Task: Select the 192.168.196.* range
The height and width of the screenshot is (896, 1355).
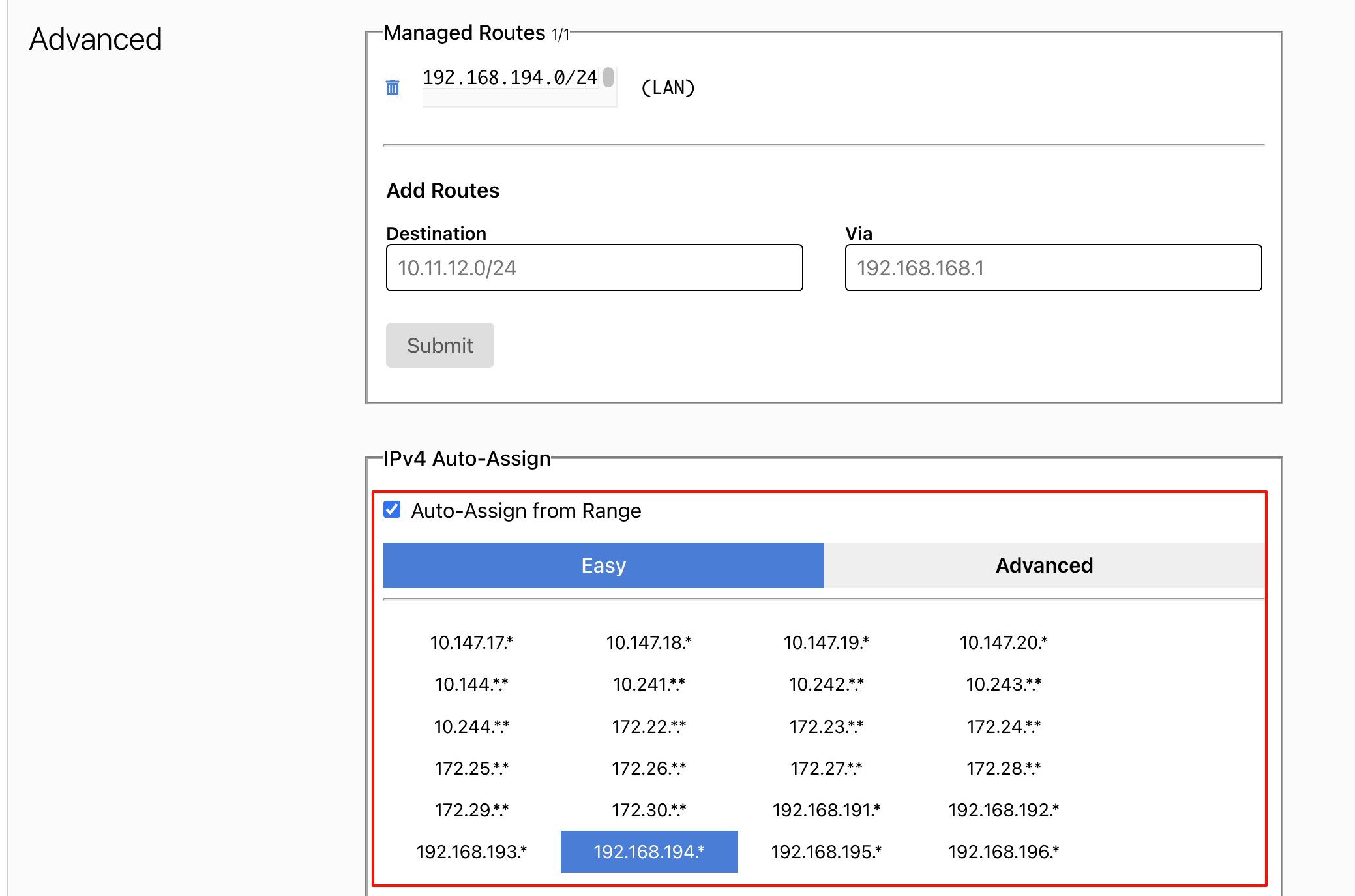Action: click(x=1003, y=852)
